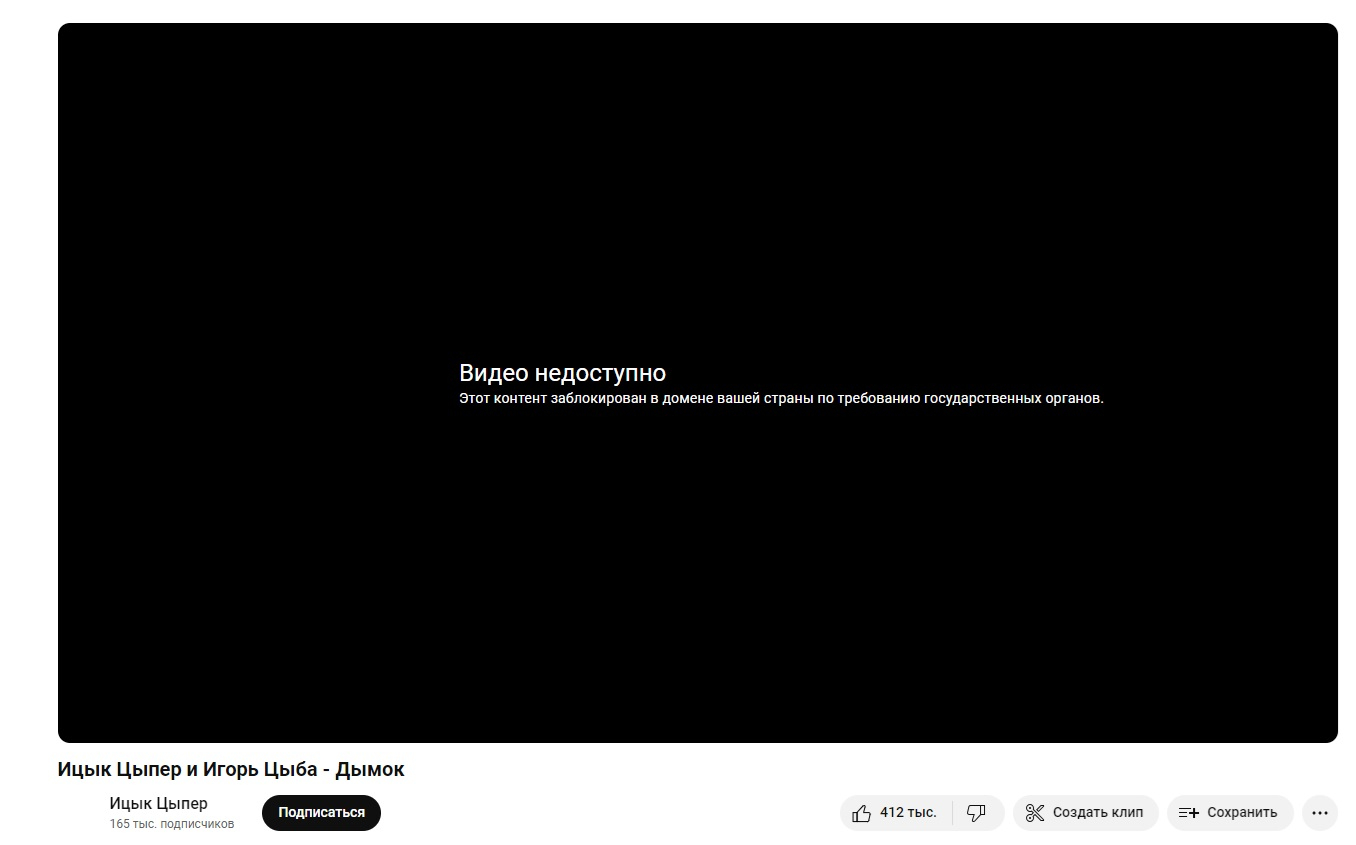
Task: Click the video title Ицык Цыпер и Игорь Цыба - Дымок
Action: tap(231, 770)
